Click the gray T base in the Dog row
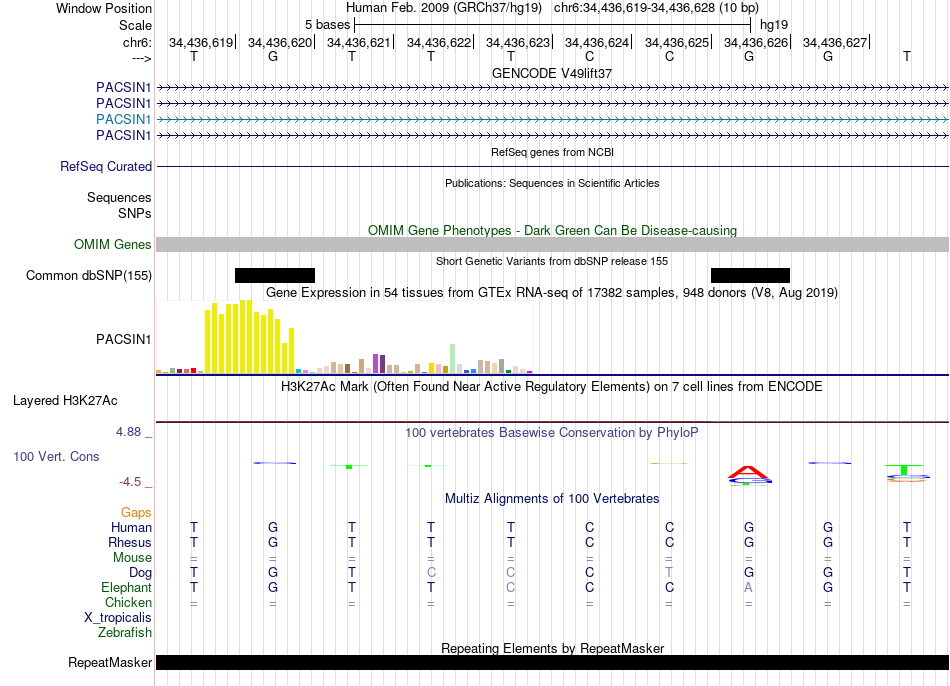This screenshot has width=950, height=686. [669, 573]
